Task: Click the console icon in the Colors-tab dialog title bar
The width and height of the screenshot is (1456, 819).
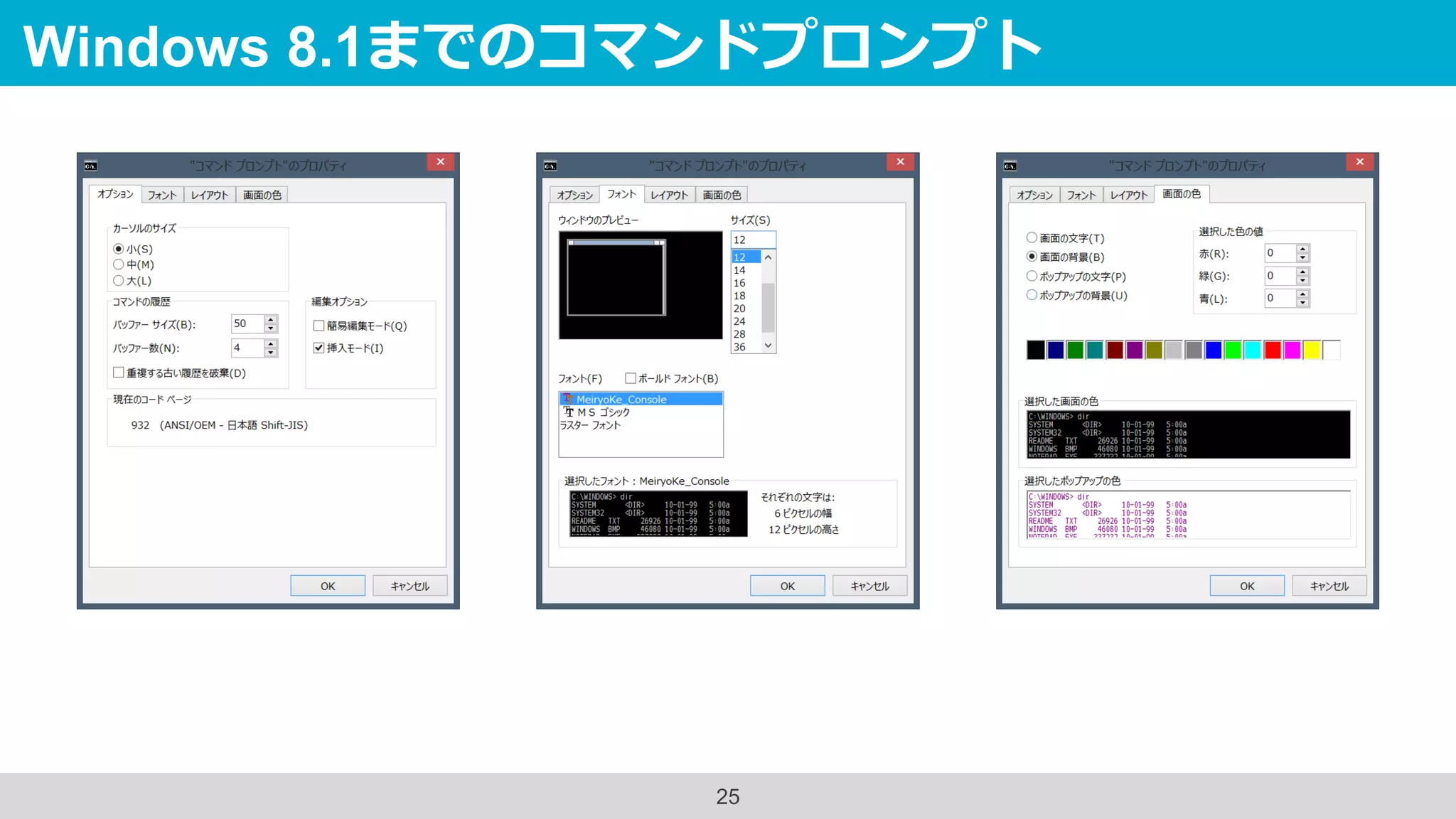Action: coord(1010,166)
